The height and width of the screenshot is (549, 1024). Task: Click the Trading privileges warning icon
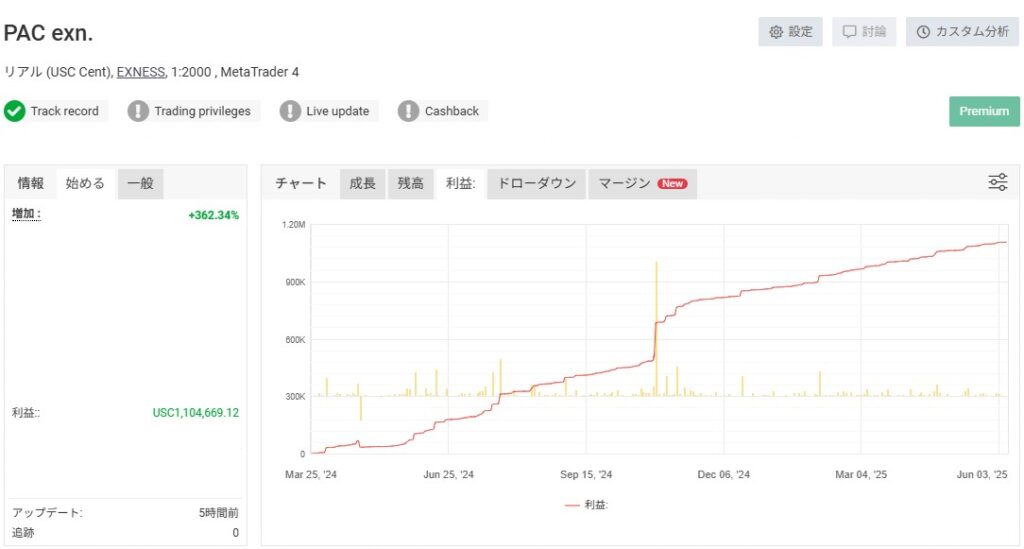coord(138,111)
